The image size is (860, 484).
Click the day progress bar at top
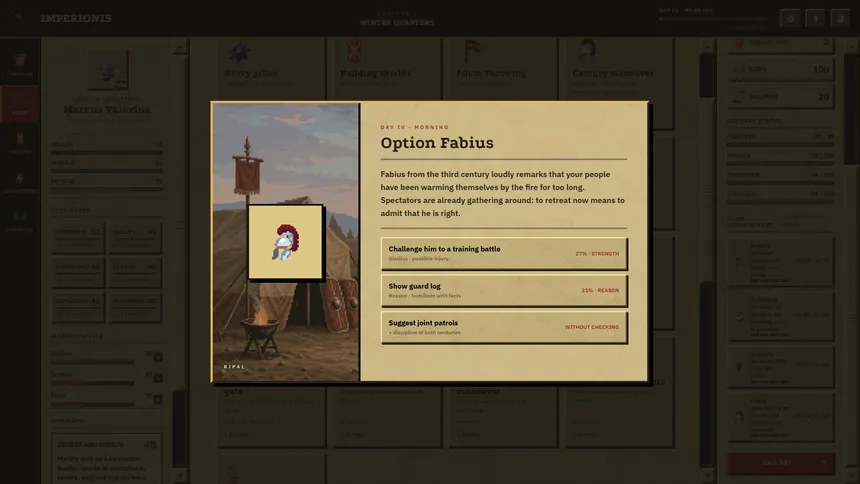point(714,19)
